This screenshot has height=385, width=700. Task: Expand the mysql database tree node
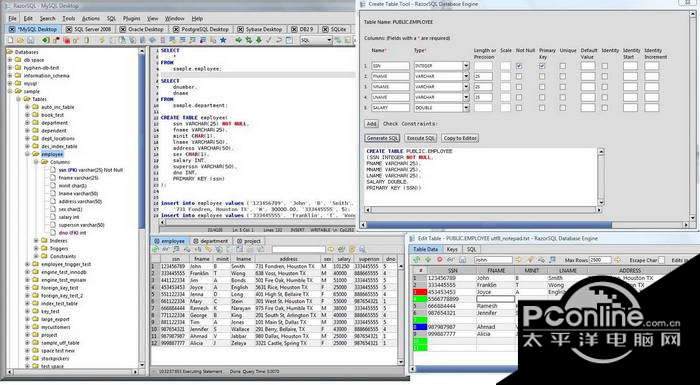pos(10,84)
